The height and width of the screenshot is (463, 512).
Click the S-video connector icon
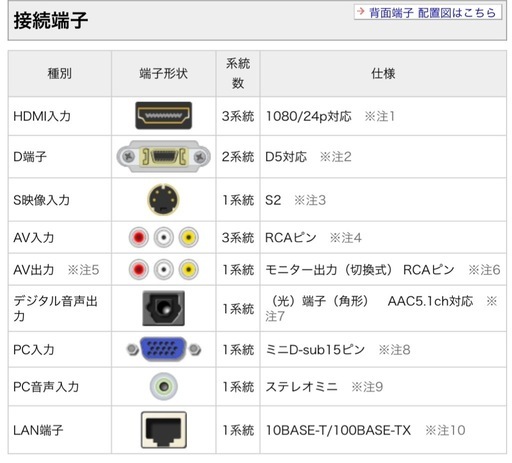163,199
